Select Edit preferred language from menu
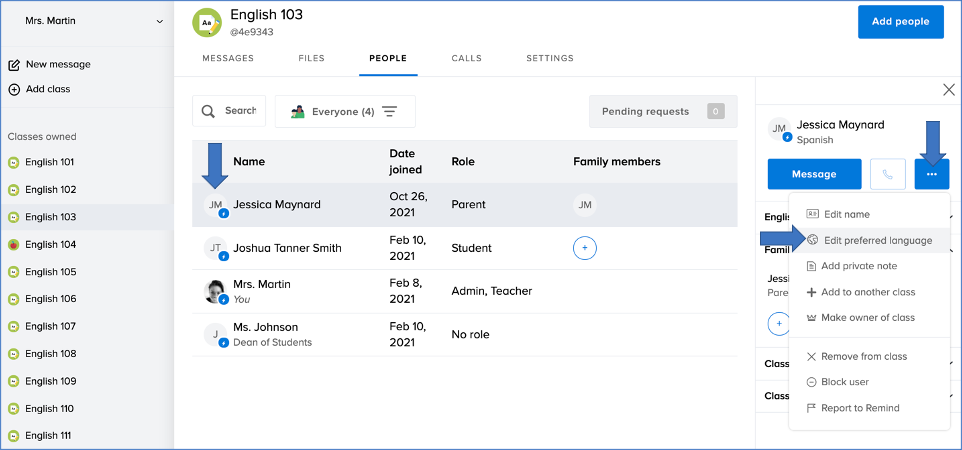 point(877,240)
